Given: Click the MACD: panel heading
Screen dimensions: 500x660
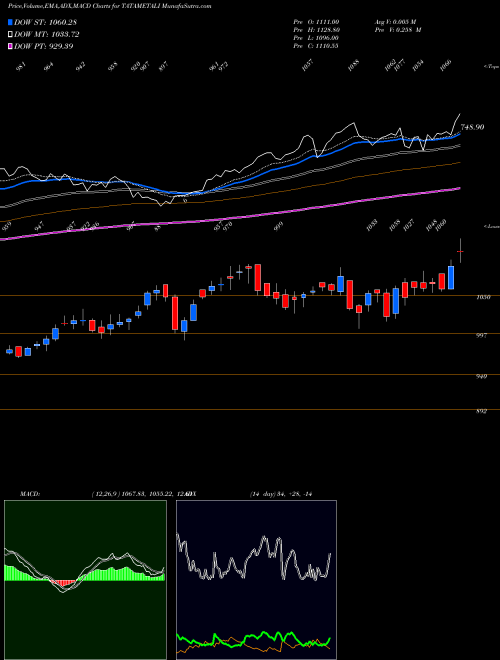Looking at the screenshot, I should [30, 494].
